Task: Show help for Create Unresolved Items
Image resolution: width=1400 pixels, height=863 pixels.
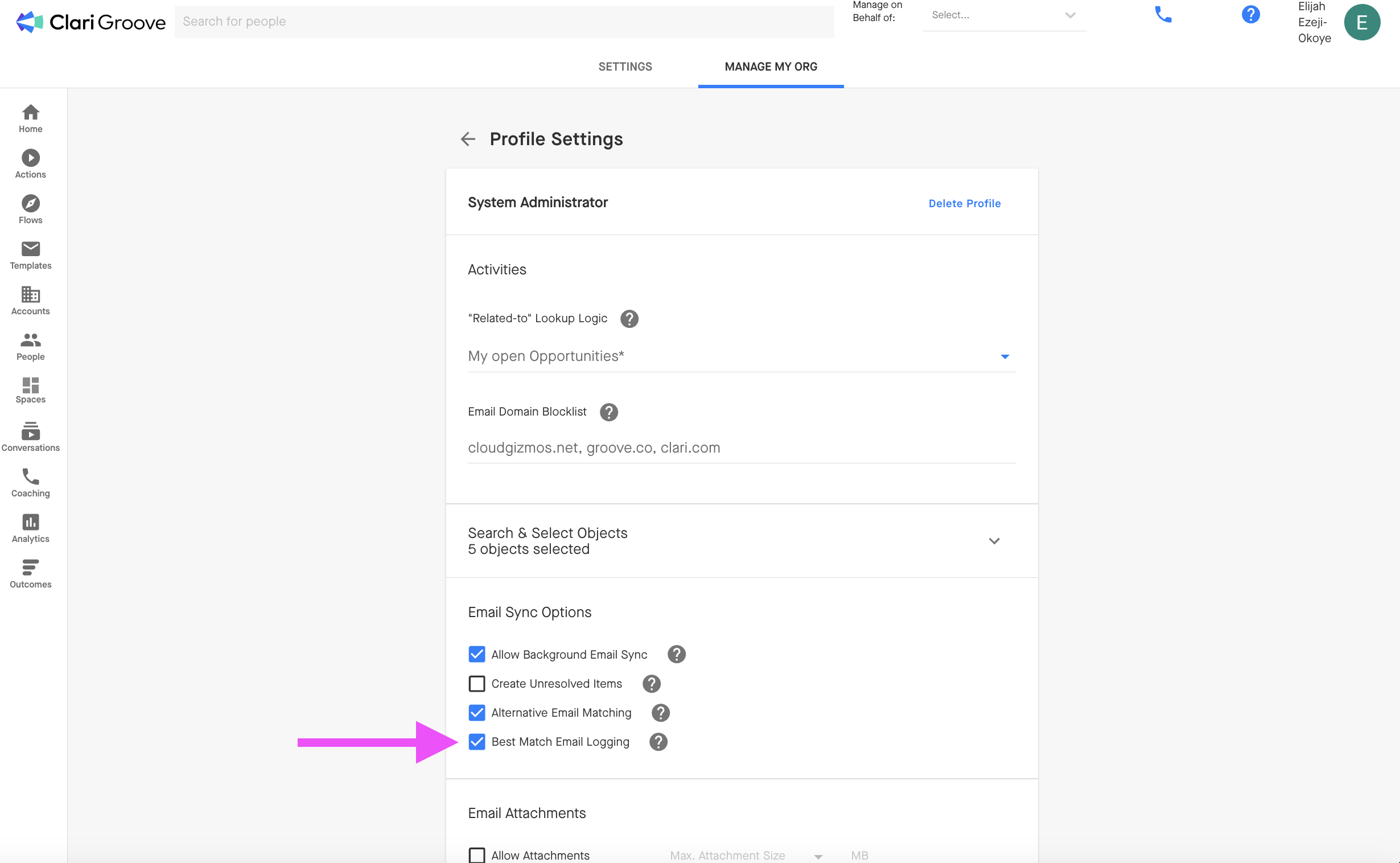Action: click(x=652, y=684)
